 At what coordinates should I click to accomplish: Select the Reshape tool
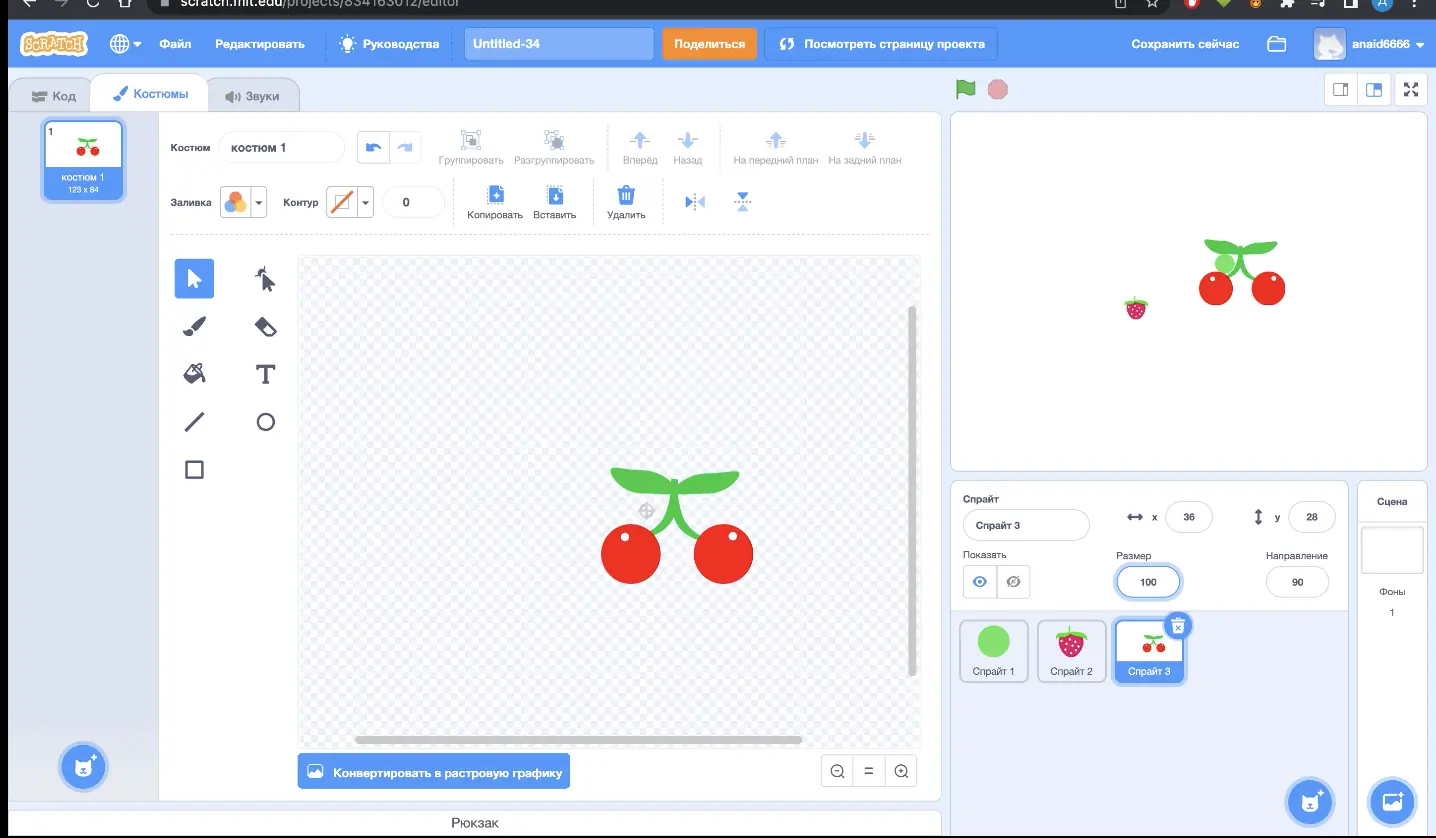(x=265, y=279)
